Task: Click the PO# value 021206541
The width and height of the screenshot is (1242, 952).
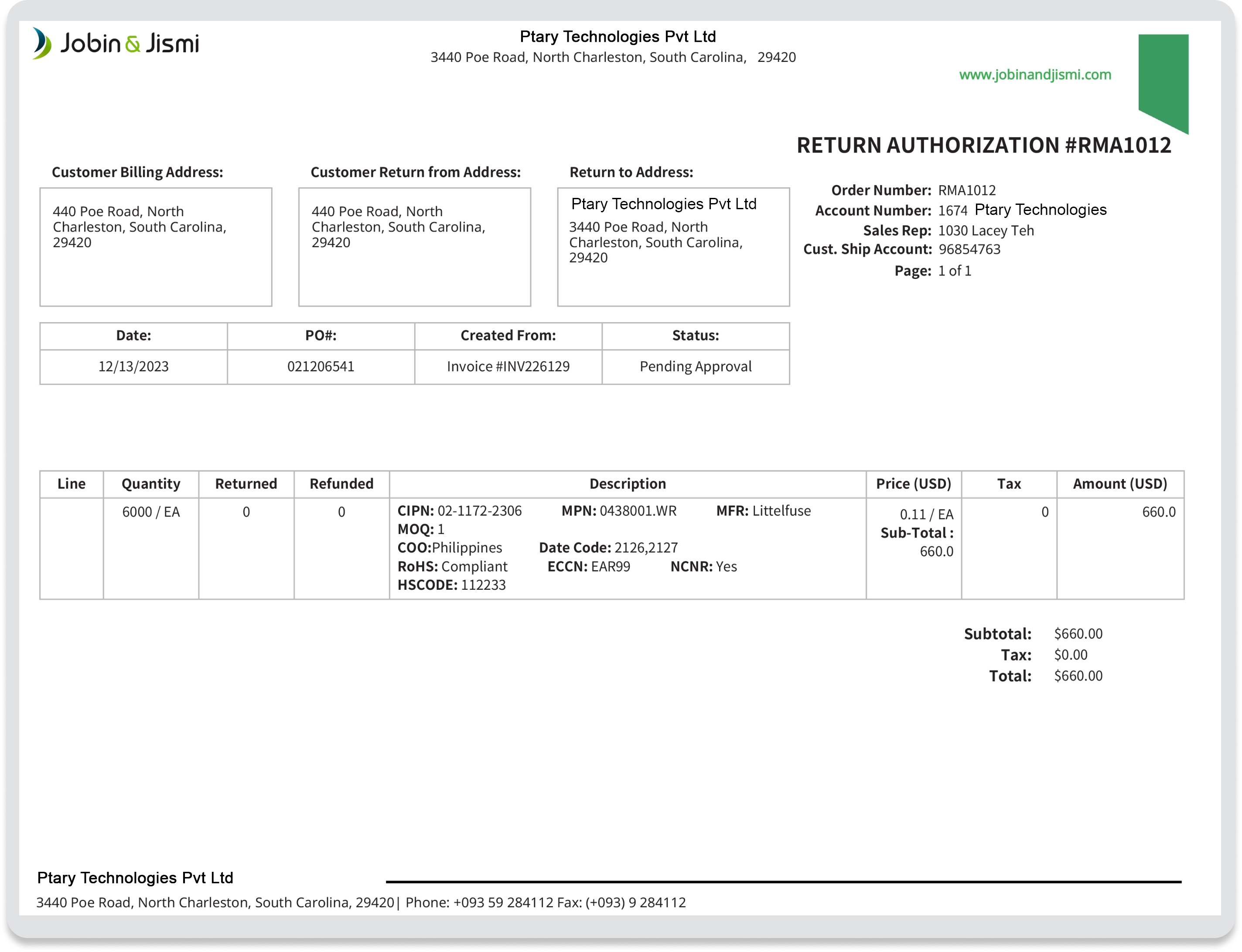Action: [321, 367]
